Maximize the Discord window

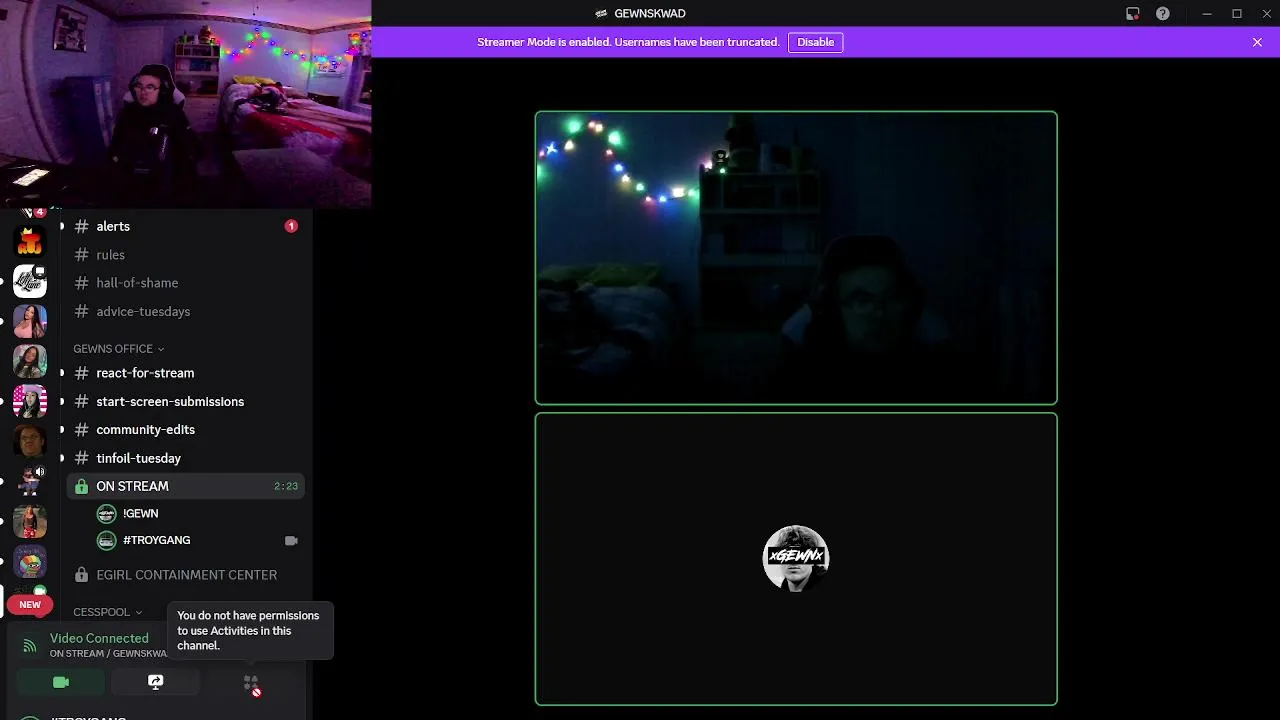pos(1237,13)
